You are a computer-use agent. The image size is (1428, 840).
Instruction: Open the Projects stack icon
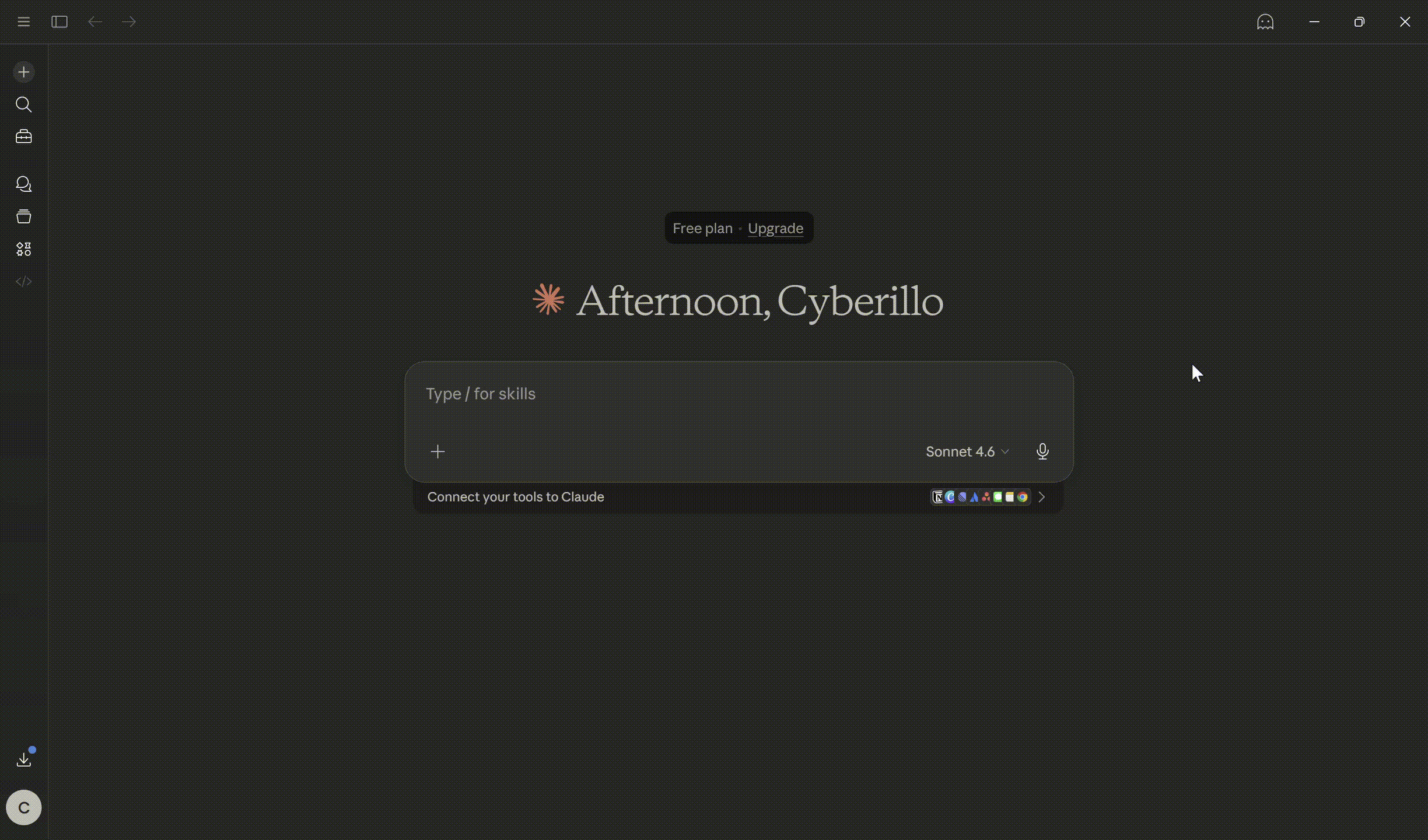[24, 216]
